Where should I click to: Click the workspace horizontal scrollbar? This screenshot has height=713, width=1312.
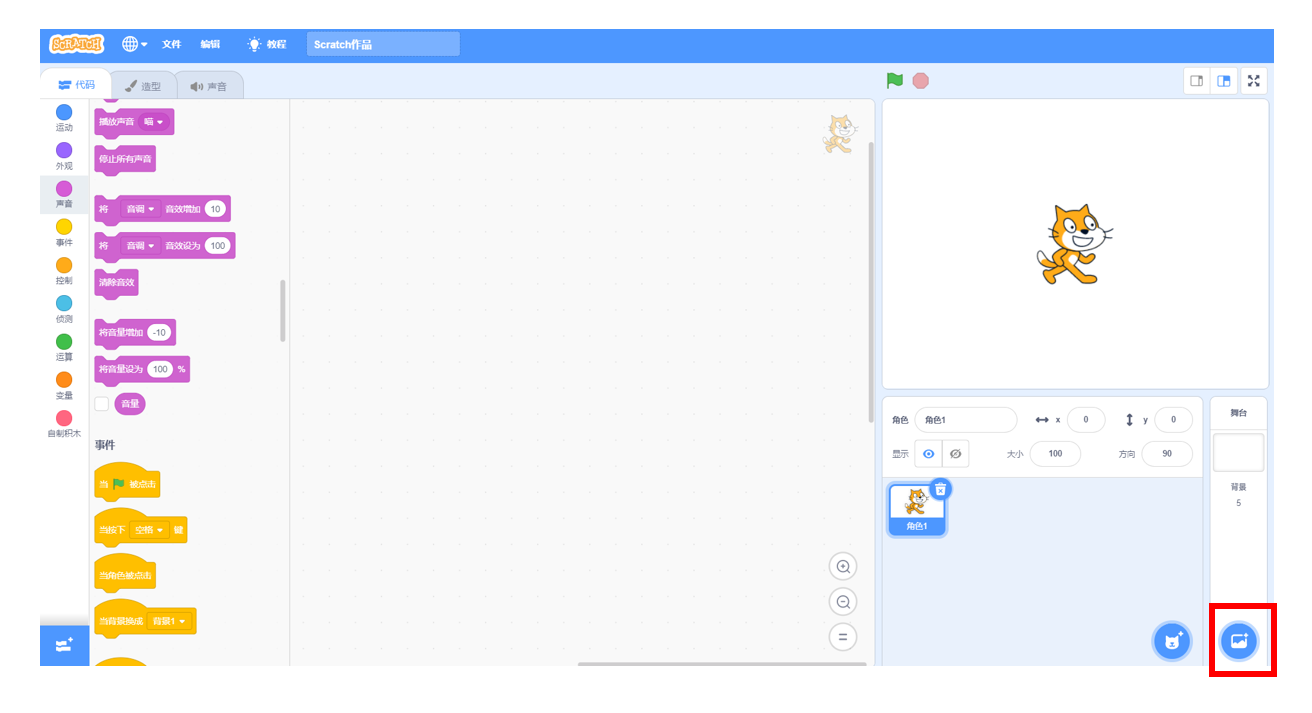pos(722,664)
